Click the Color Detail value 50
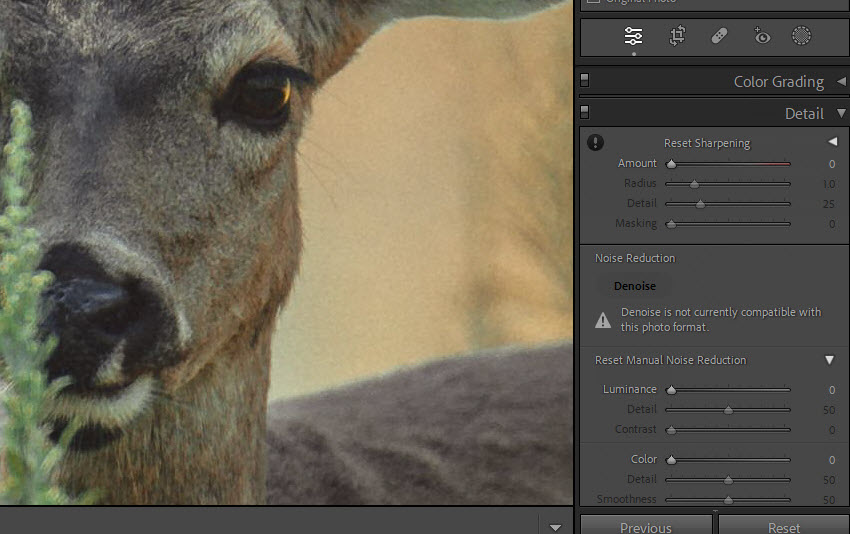 coord(829,480)
